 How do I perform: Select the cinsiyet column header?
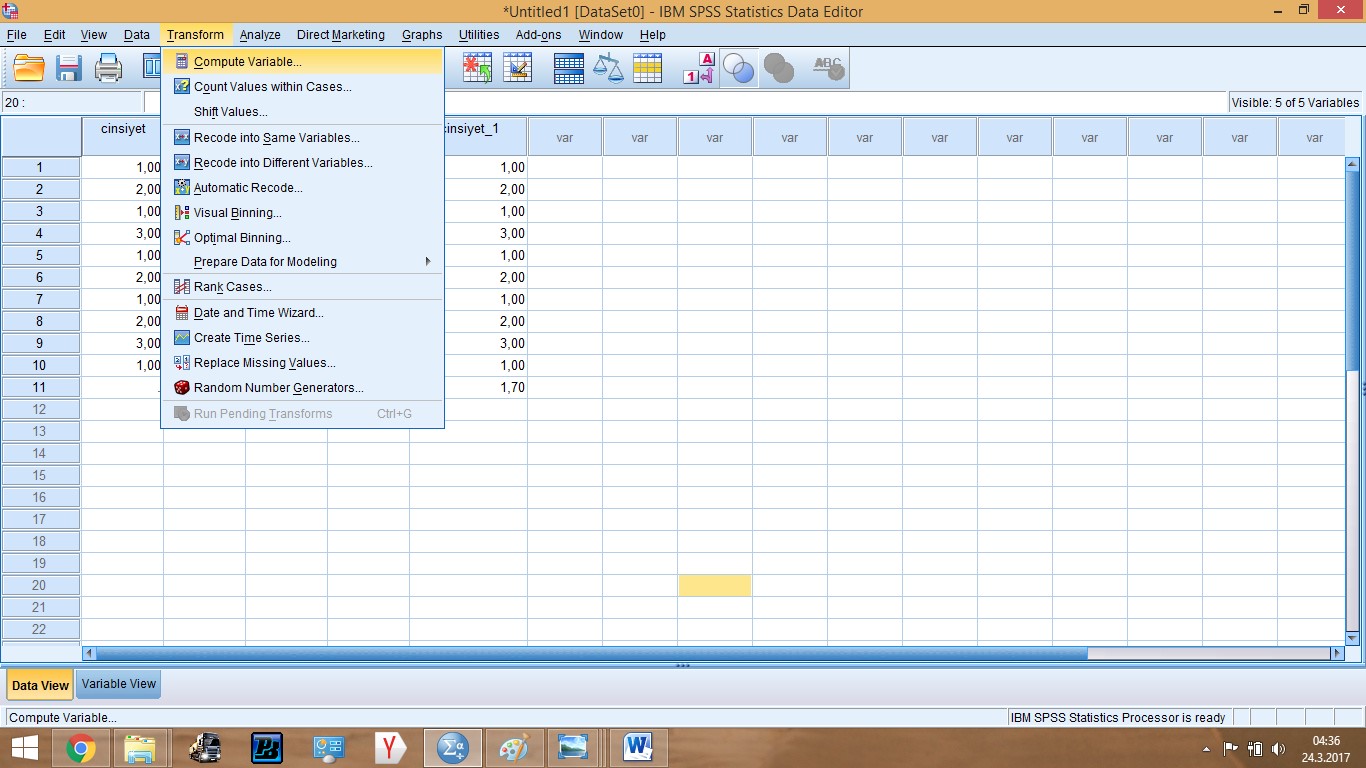tap(123, 136)
